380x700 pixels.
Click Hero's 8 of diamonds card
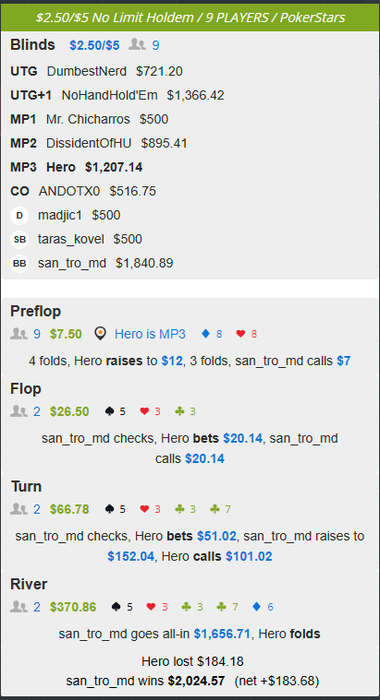tap(212, 334)
